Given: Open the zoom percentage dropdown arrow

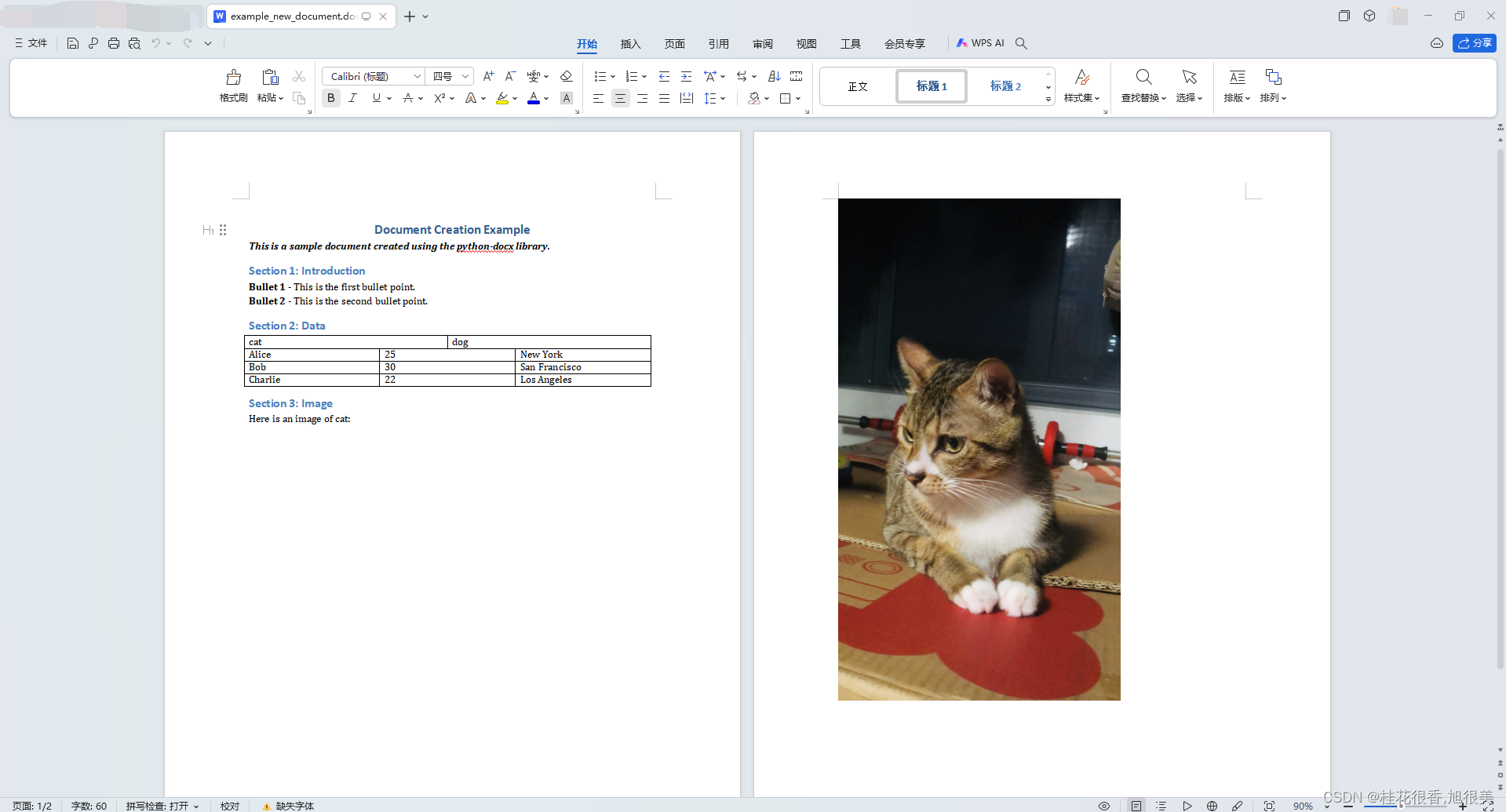Looking at the screenshot, I should (x=1327, y=806).
